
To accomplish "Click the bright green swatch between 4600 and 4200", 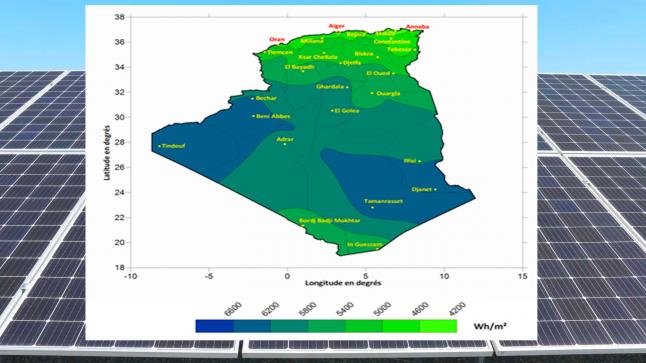I will coord(438,326).
